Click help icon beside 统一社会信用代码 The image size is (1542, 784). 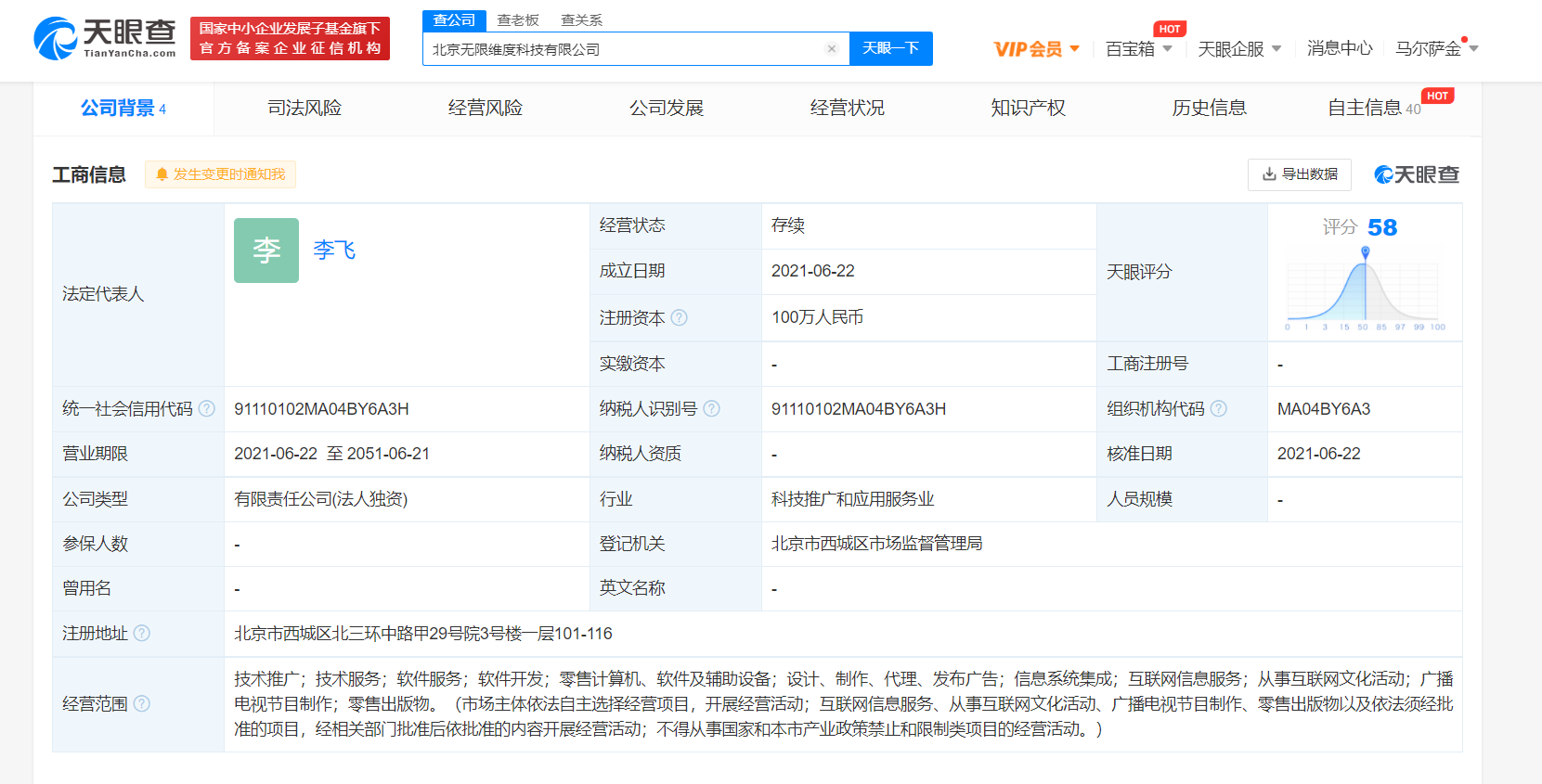(207, 408)
